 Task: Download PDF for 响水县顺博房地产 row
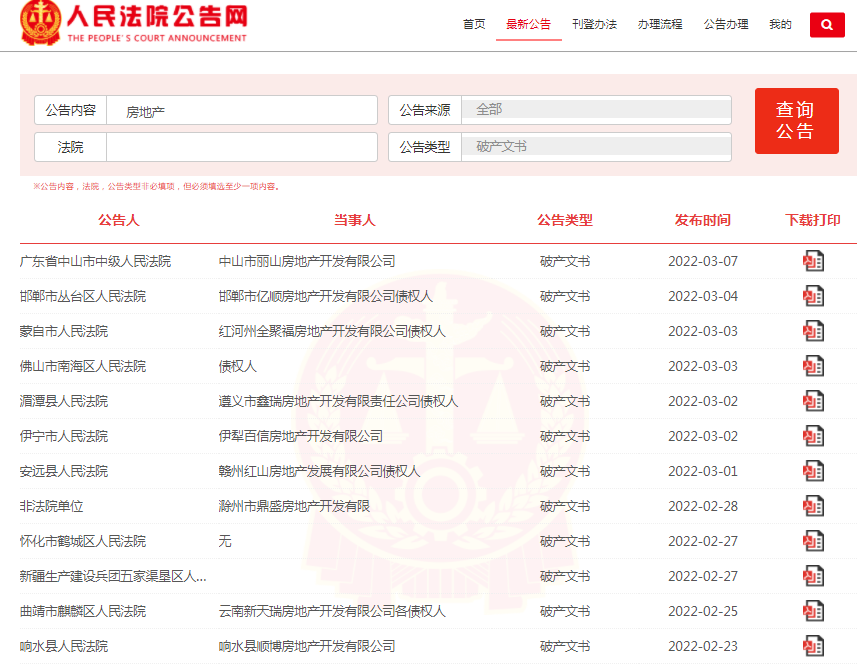click(x=813, y=646)
